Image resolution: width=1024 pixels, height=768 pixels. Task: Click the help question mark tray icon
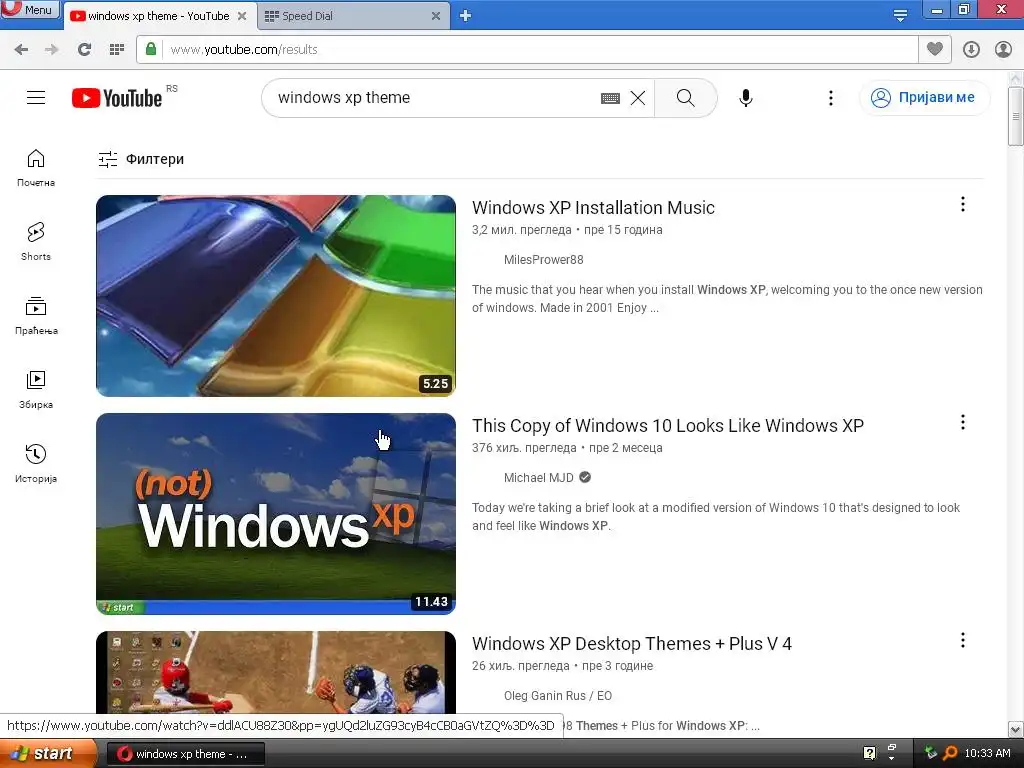[x=869, y=754]
